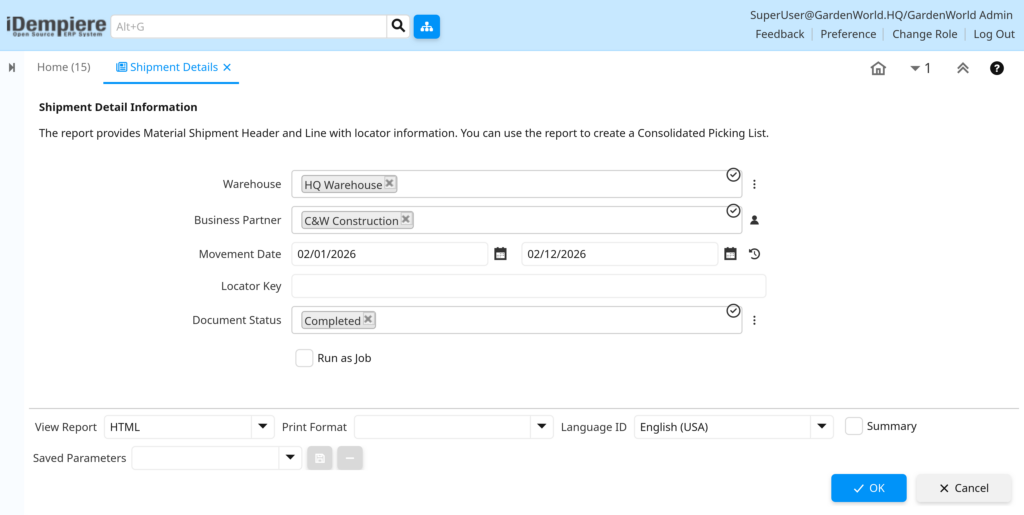Focus the Alt+G global search field
1024x515 pixels.
tap(249, 27)
